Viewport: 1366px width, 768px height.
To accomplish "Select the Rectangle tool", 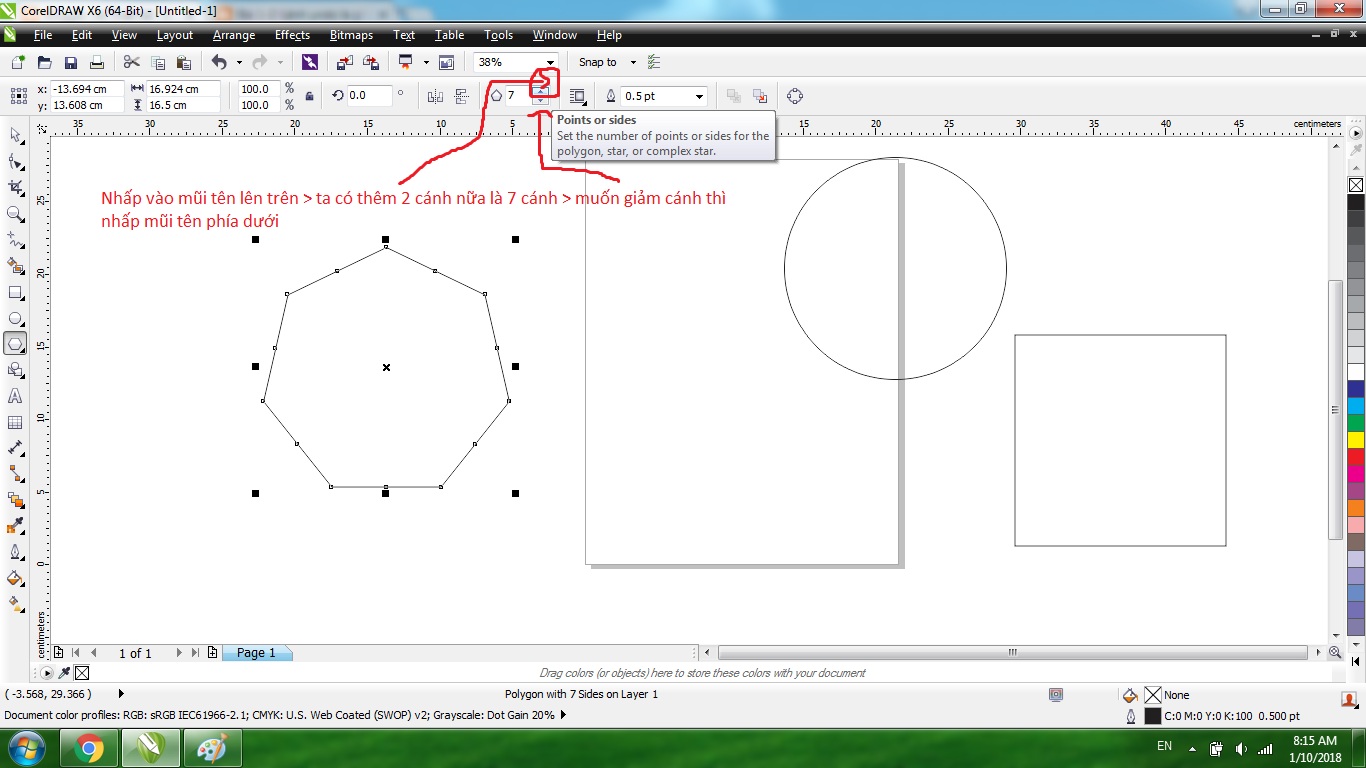I will point(15,292).
